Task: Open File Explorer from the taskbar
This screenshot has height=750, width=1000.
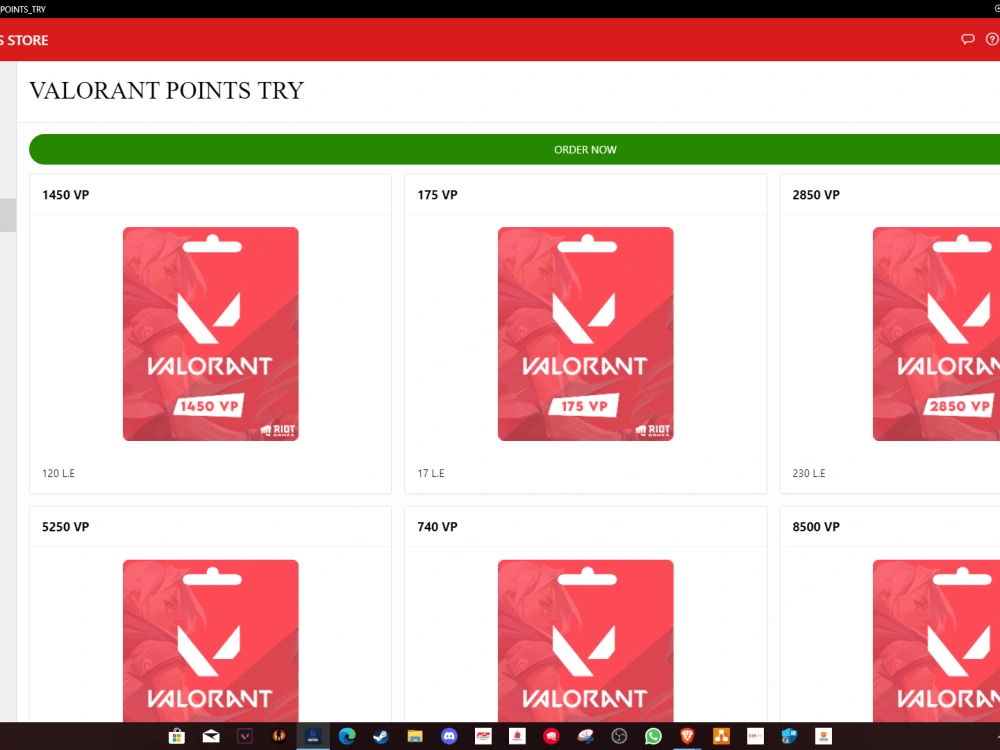Action: (x=415, y=737)
